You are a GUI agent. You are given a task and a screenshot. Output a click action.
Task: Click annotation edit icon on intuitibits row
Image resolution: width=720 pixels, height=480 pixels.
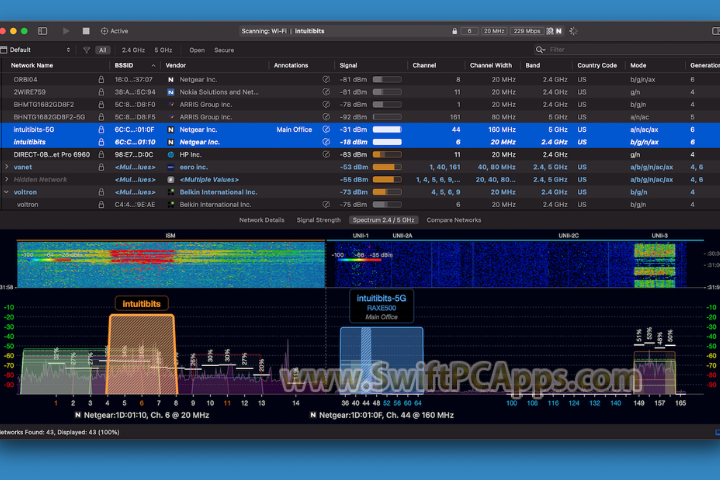pos(326,142)
